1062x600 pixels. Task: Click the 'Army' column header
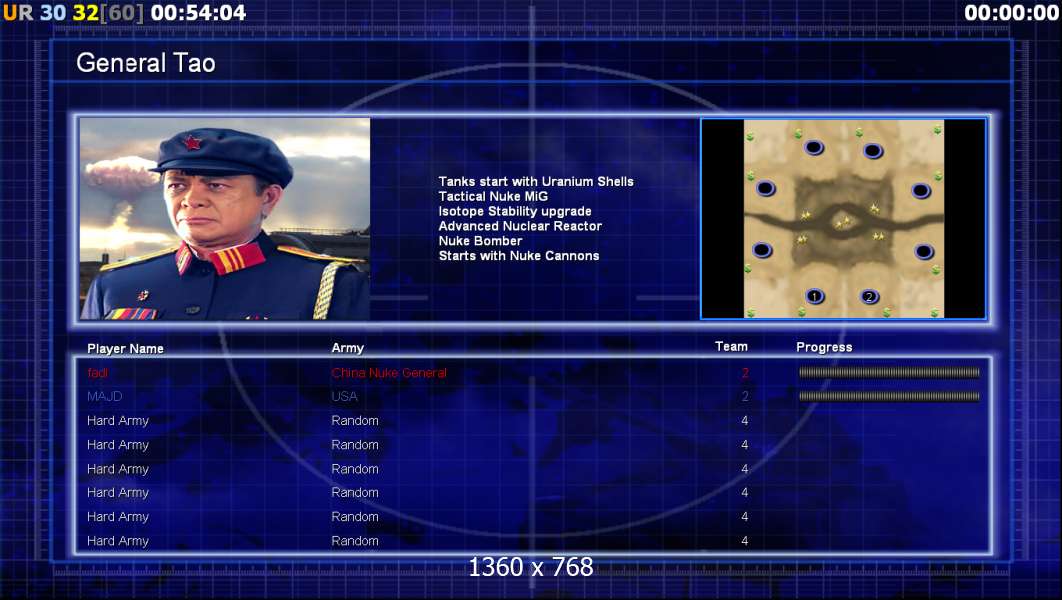[x=347, y=348]
